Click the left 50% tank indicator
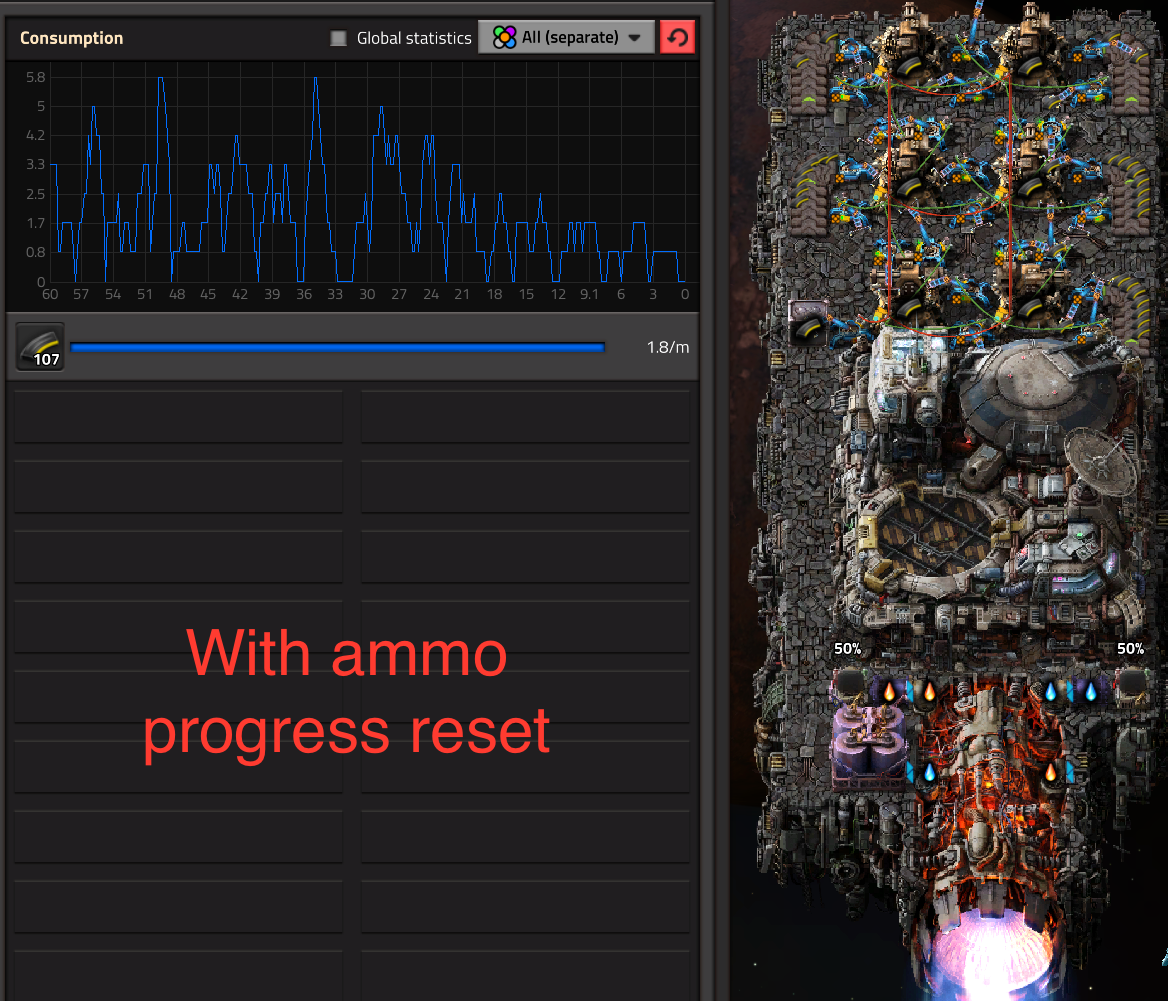This screenshot has width=1168, height=1001. 847,649
